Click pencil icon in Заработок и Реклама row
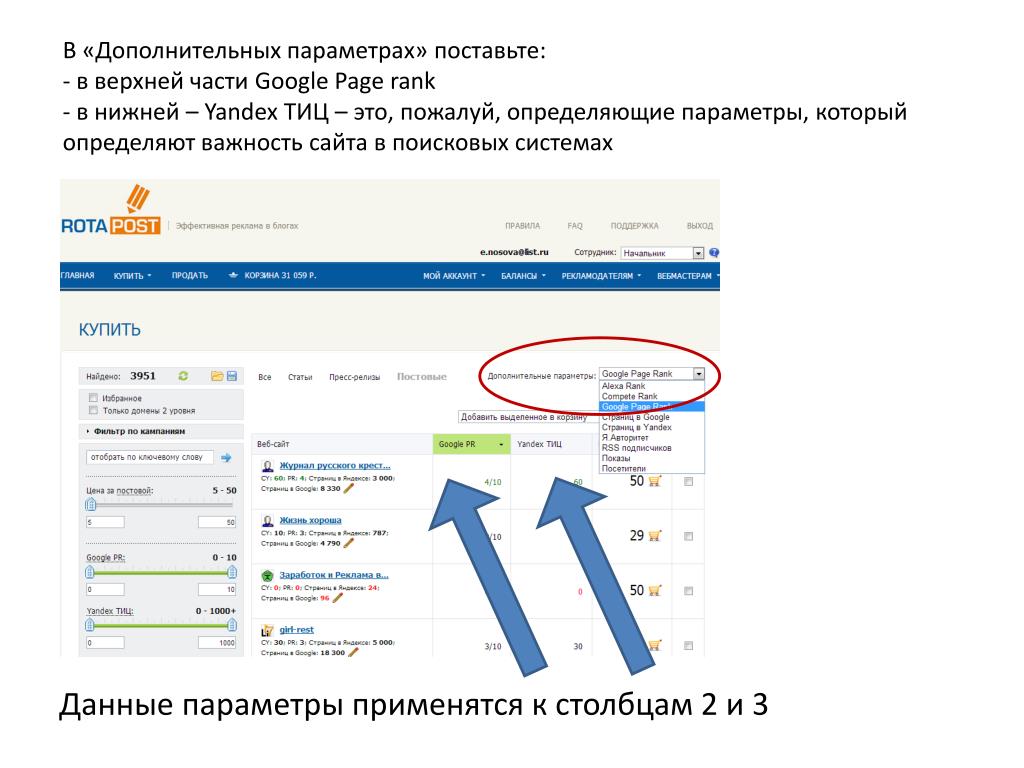1024x768 pixels. 338,598
